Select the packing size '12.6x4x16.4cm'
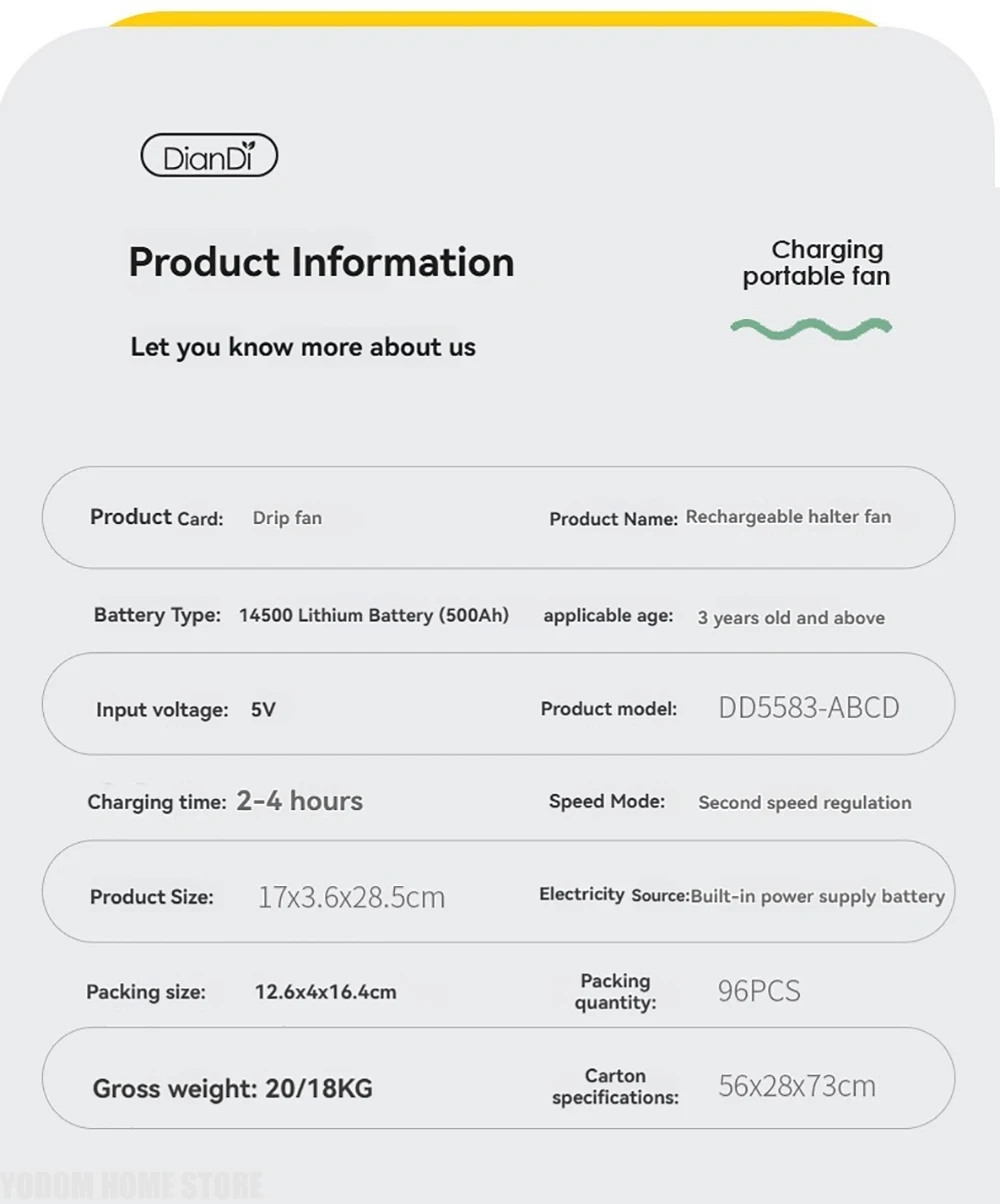1000x1204 pixels. [x=326, y=992]
